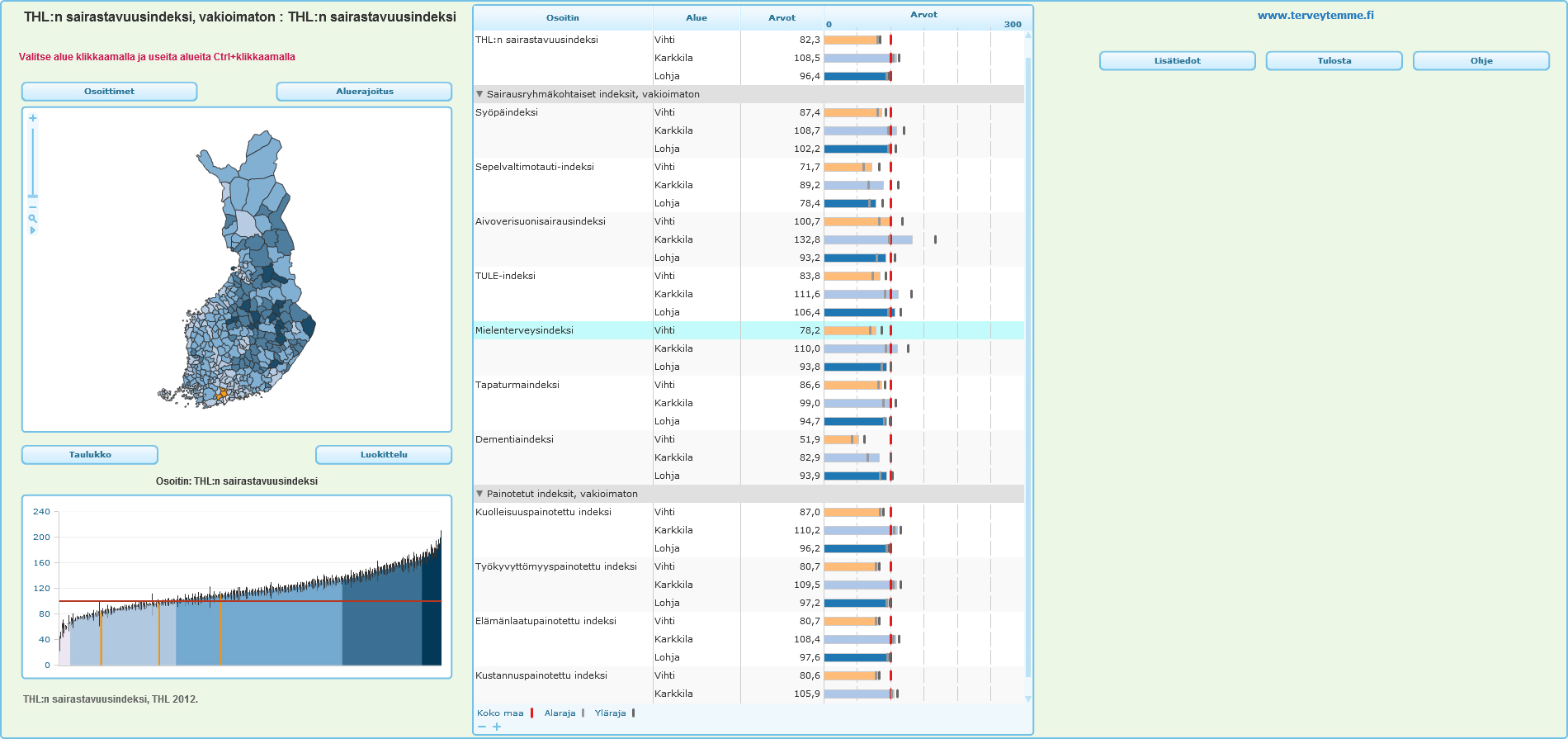This screenshot has width=1568, height=739.
Task: Open the Osoittimet selector
Action: (109, 92)
